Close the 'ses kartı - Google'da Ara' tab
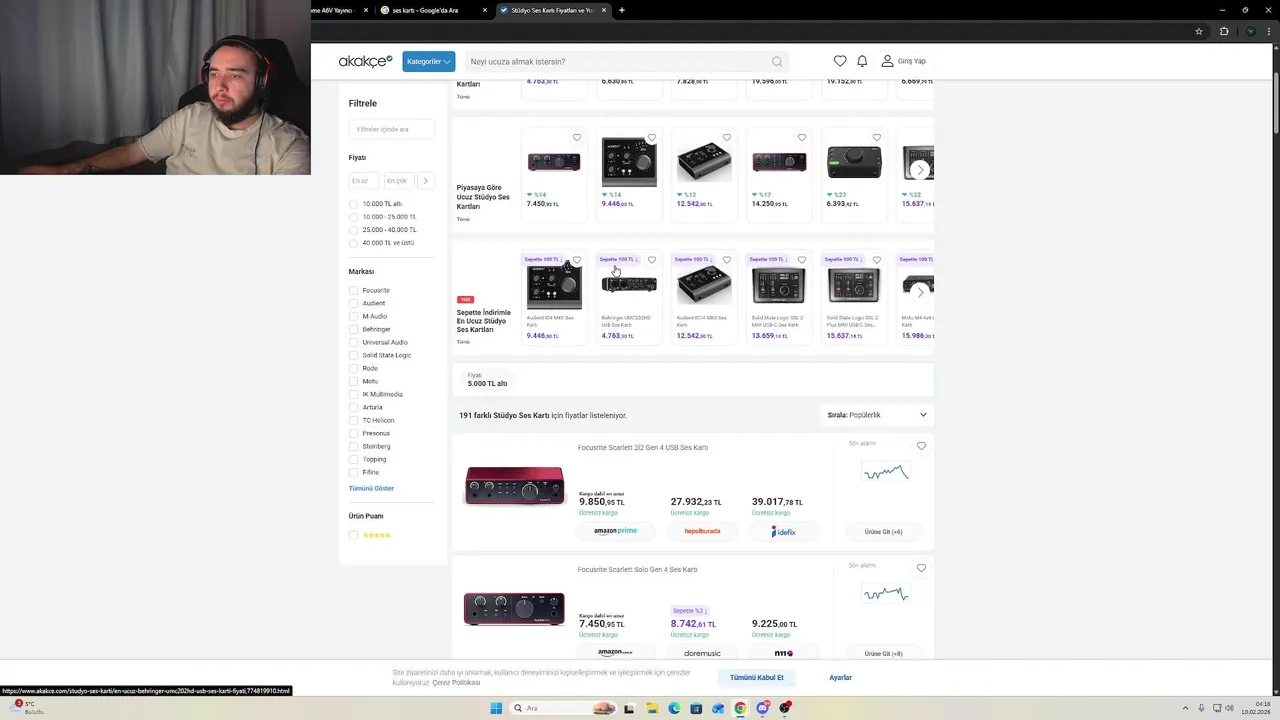This screenshot has width=1280, height=720. tap(485, 10)
